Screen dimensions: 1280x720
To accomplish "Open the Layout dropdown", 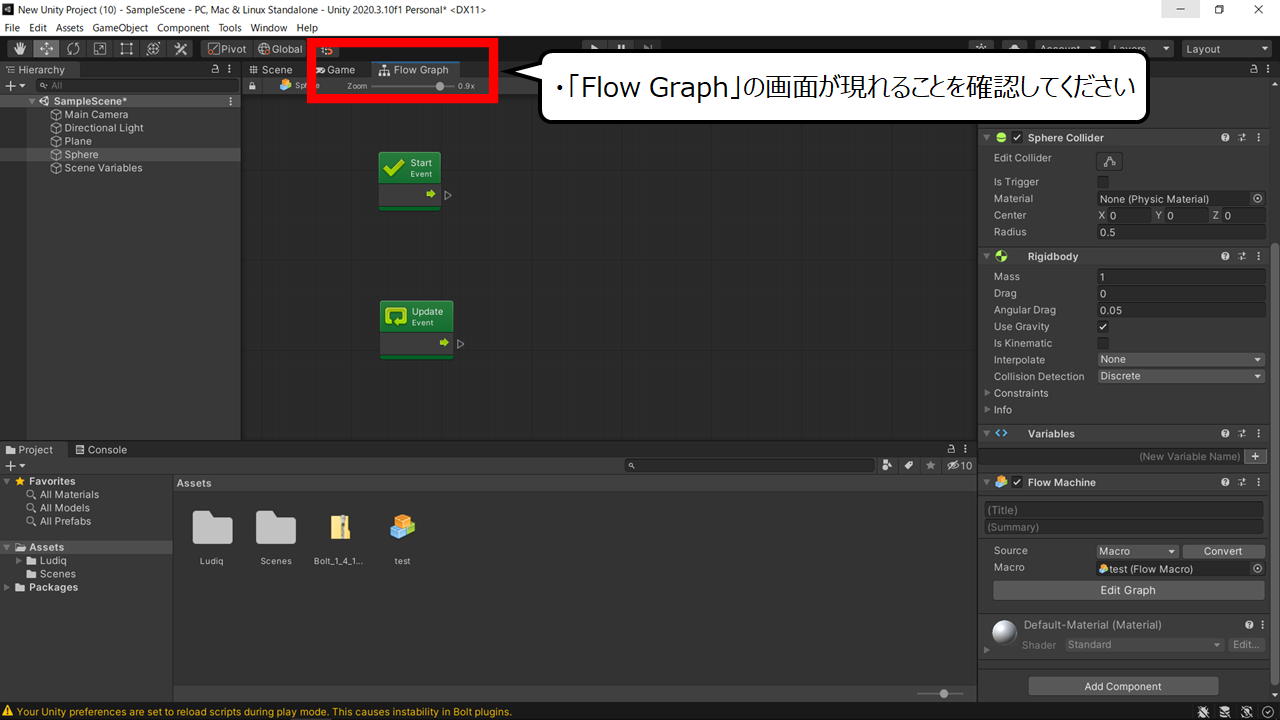I will [1226, 49].
